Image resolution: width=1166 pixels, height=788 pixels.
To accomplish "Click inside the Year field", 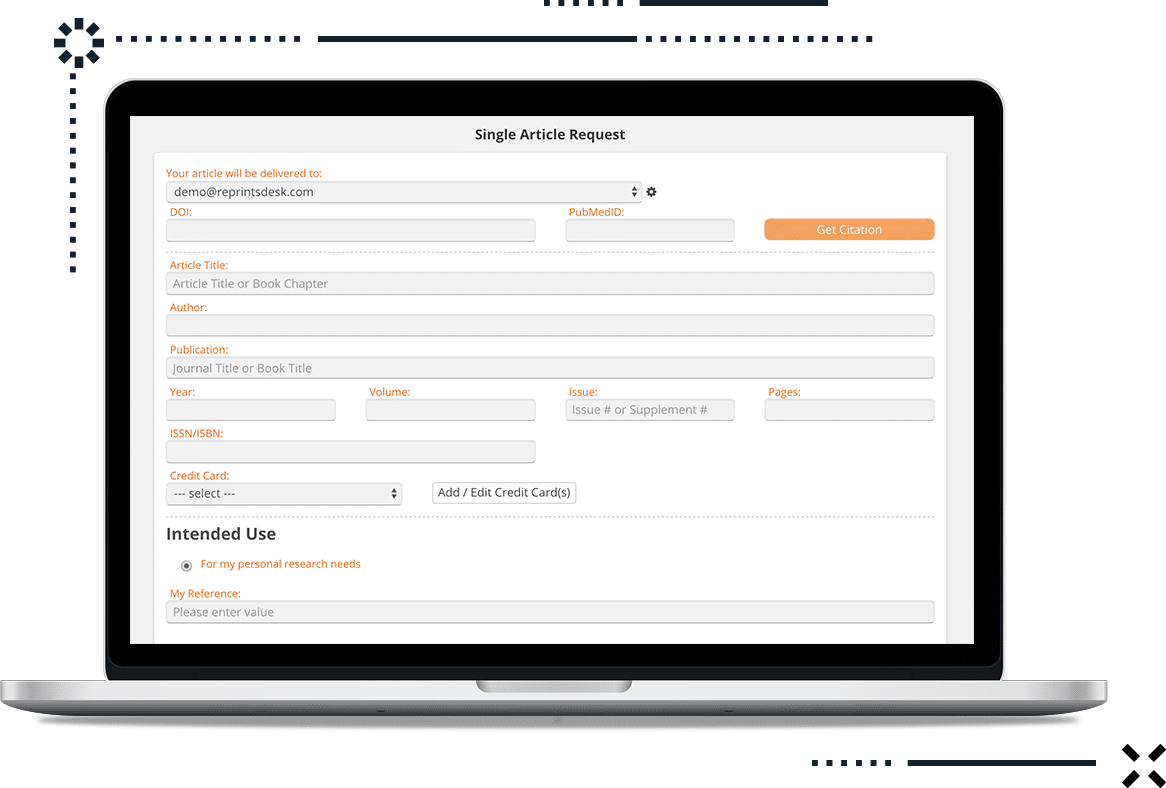I will pyautogui.click(x=250, y=409).
